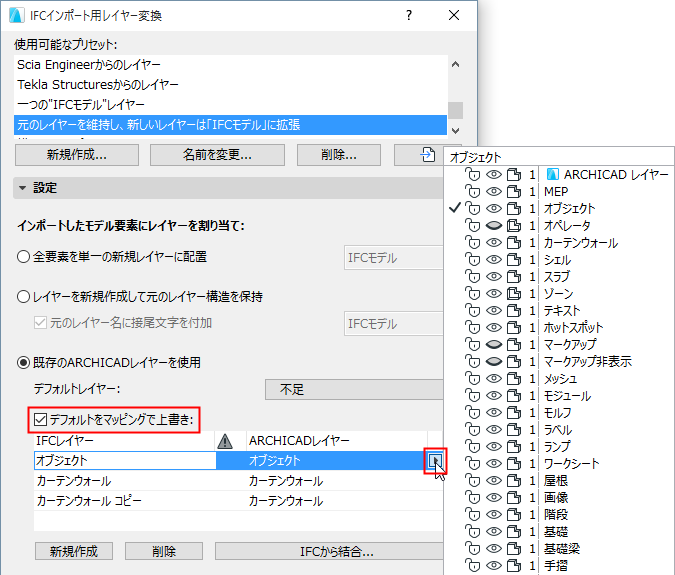Open the デフォルトレイヤー dropdown showing 不足
This screenshot has height=575, width=675.
(354, 390)
